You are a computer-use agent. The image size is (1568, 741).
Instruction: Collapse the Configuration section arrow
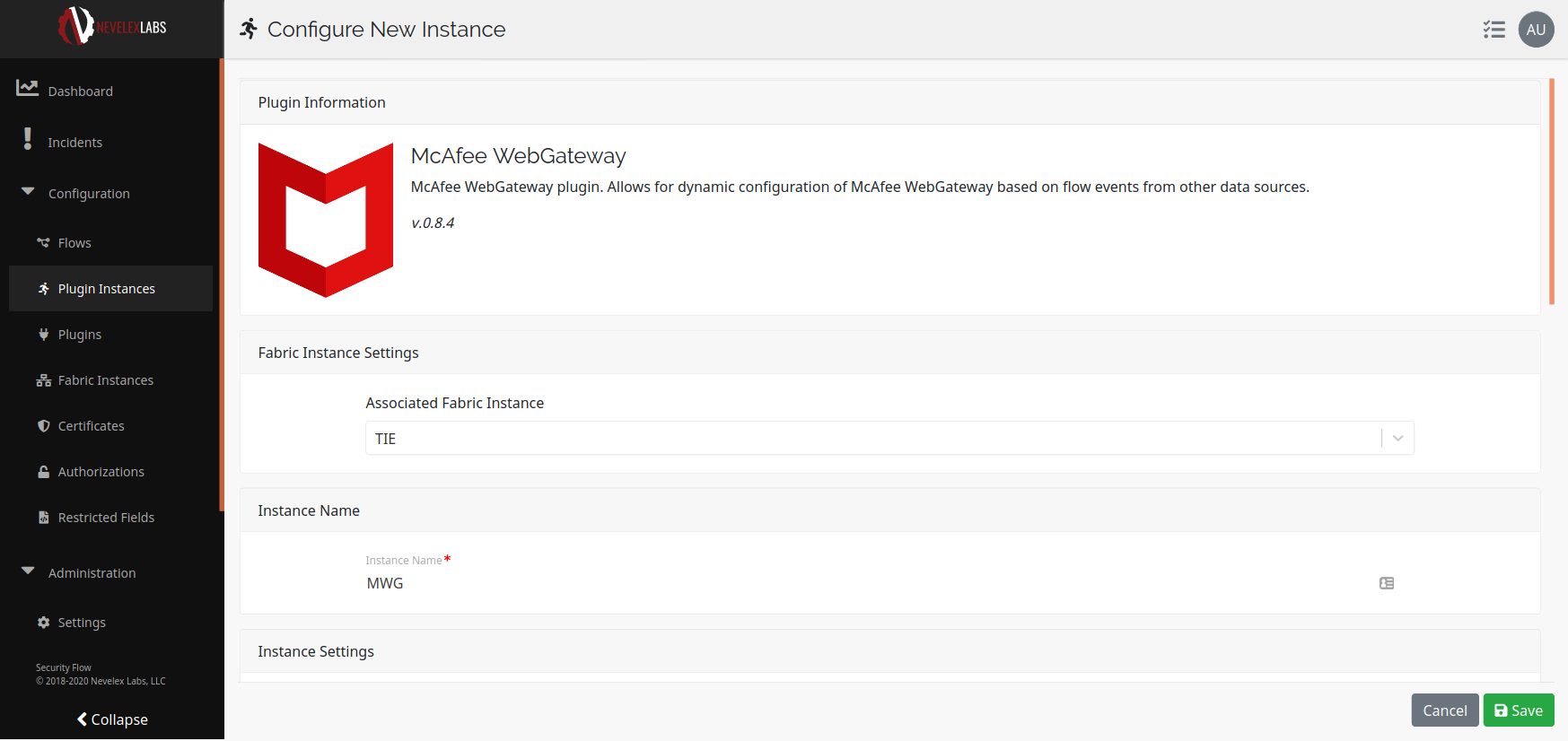click(x=28, y=192)
